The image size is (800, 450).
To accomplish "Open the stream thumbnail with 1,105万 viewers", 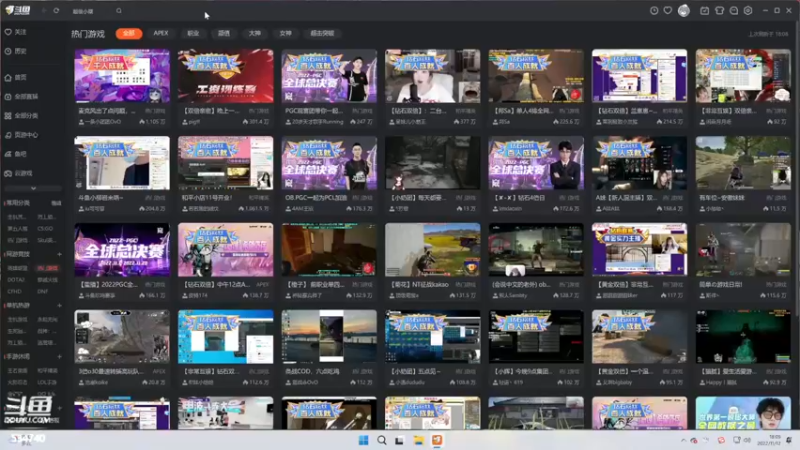I will (x=122, y=76).
